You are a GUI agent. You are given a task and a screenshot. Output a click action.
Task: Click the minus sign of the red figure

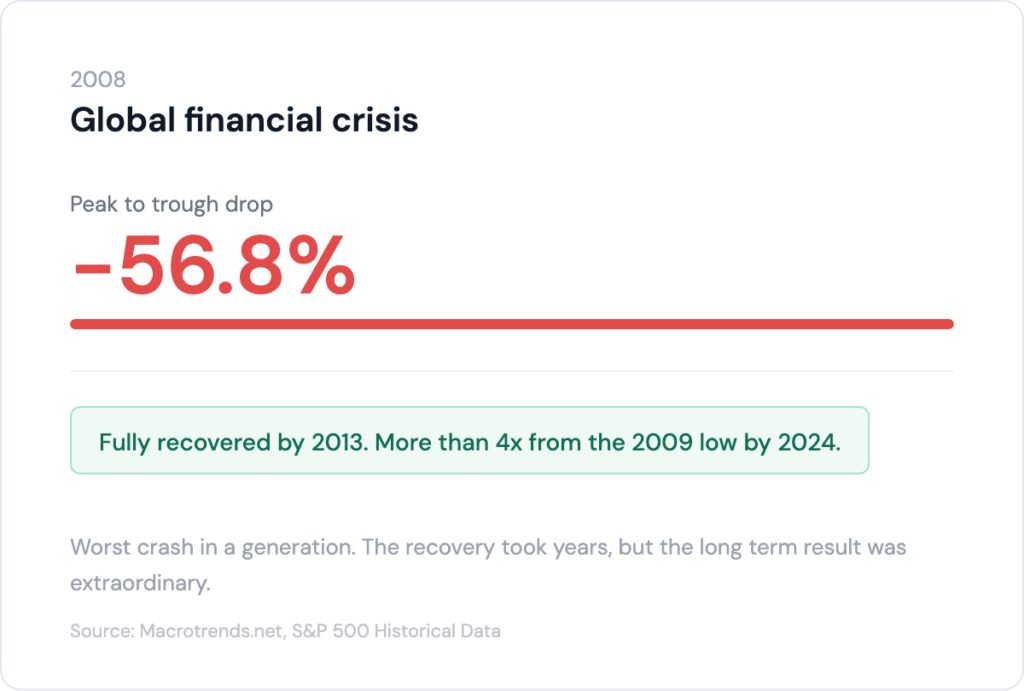[92, 270]
